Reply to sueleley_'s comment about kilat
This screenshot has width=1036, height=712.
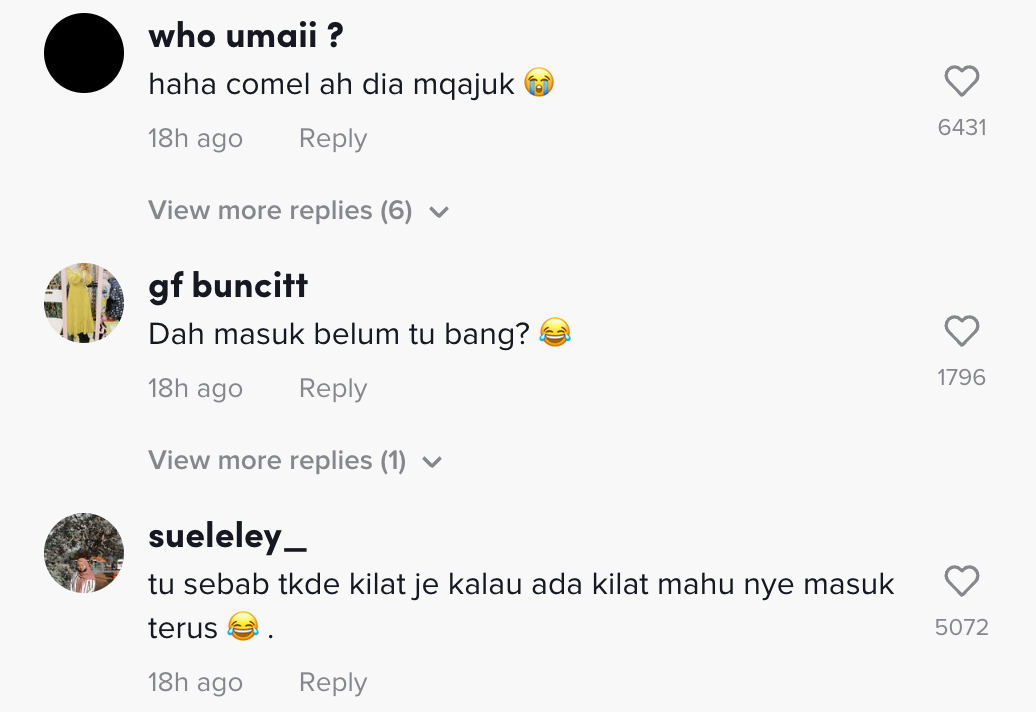pos(332,683)
